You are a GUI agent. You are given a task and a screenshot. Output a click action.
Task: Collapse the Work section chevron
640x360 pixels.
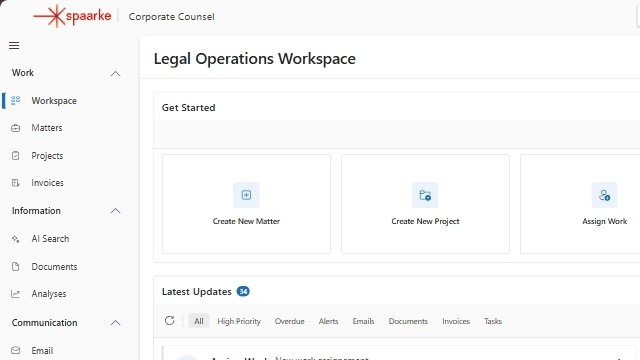pos(116,73)
